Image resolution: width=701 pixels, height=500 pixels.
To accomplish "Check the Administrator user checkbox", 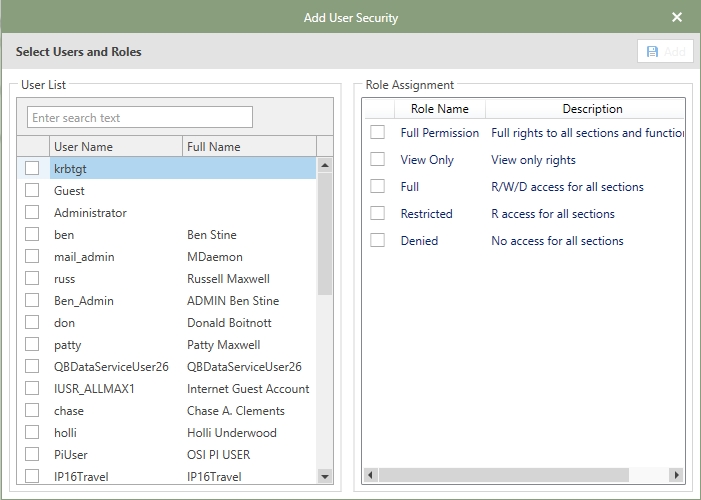I will [x=32, y=212].
